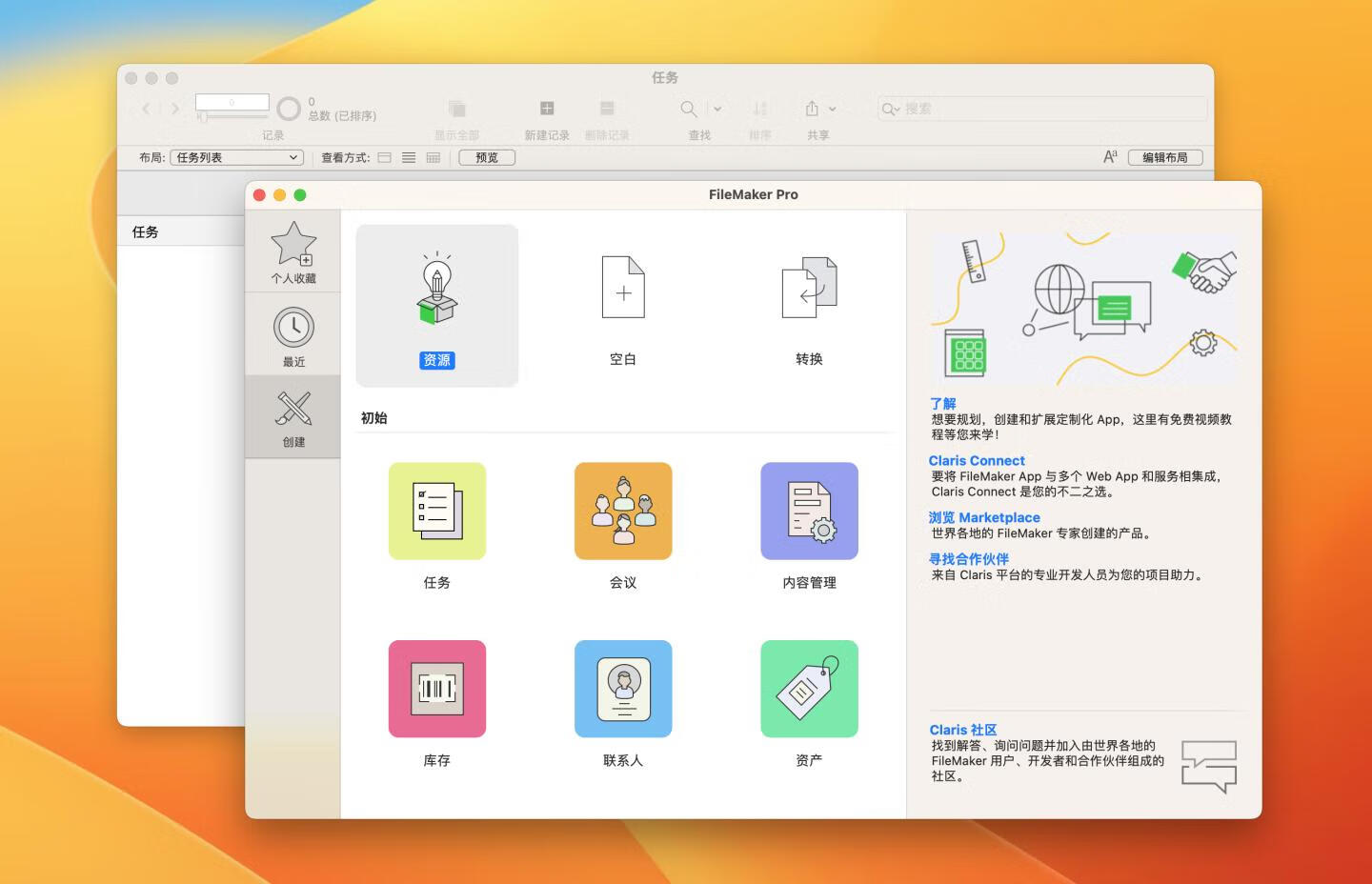Screen dimensions: 1372x884
Task: Click the 编辑布局 edit layout button
Action: pos(1165,157)
